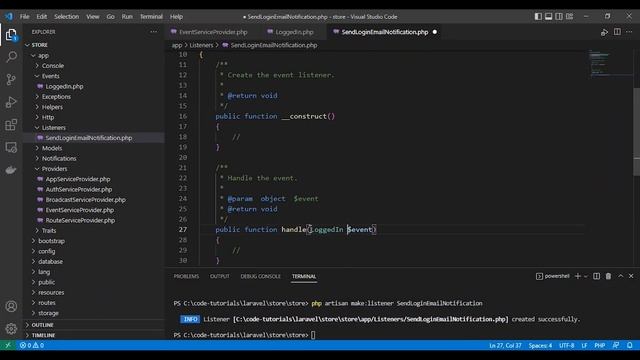Click UTF-8 encoding in status bar

pyautogui.click(x=567, y=345)
